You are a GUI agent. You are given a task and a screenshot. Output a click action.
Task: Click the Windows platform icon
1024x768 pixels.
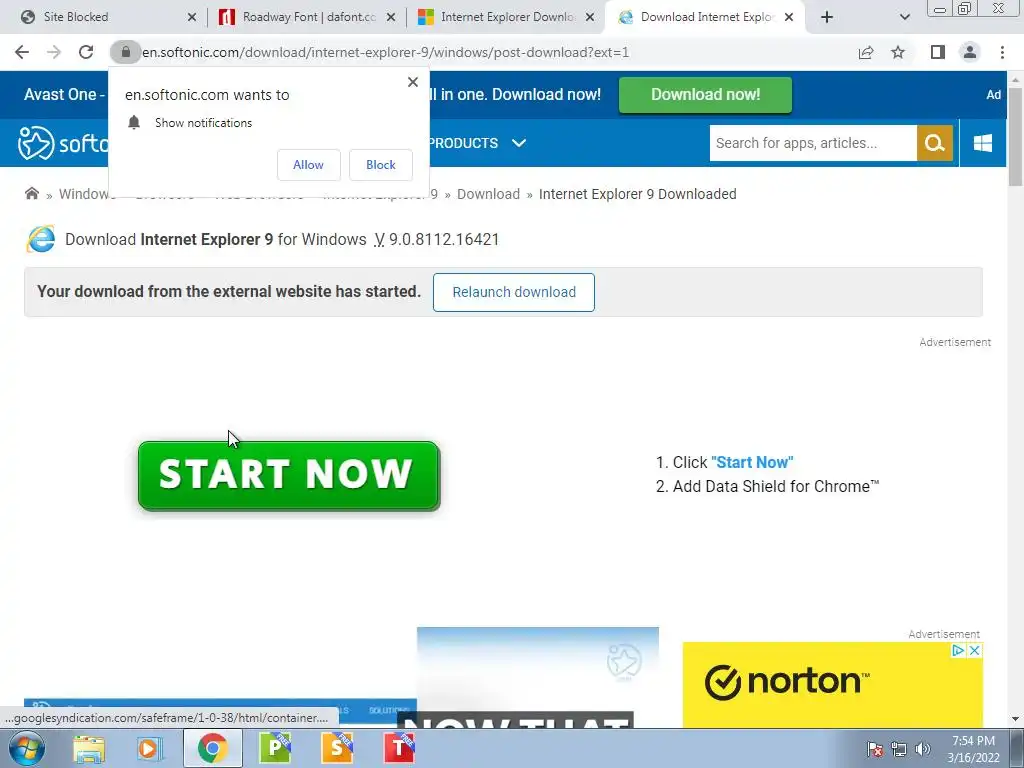click(x=982, y=143)
